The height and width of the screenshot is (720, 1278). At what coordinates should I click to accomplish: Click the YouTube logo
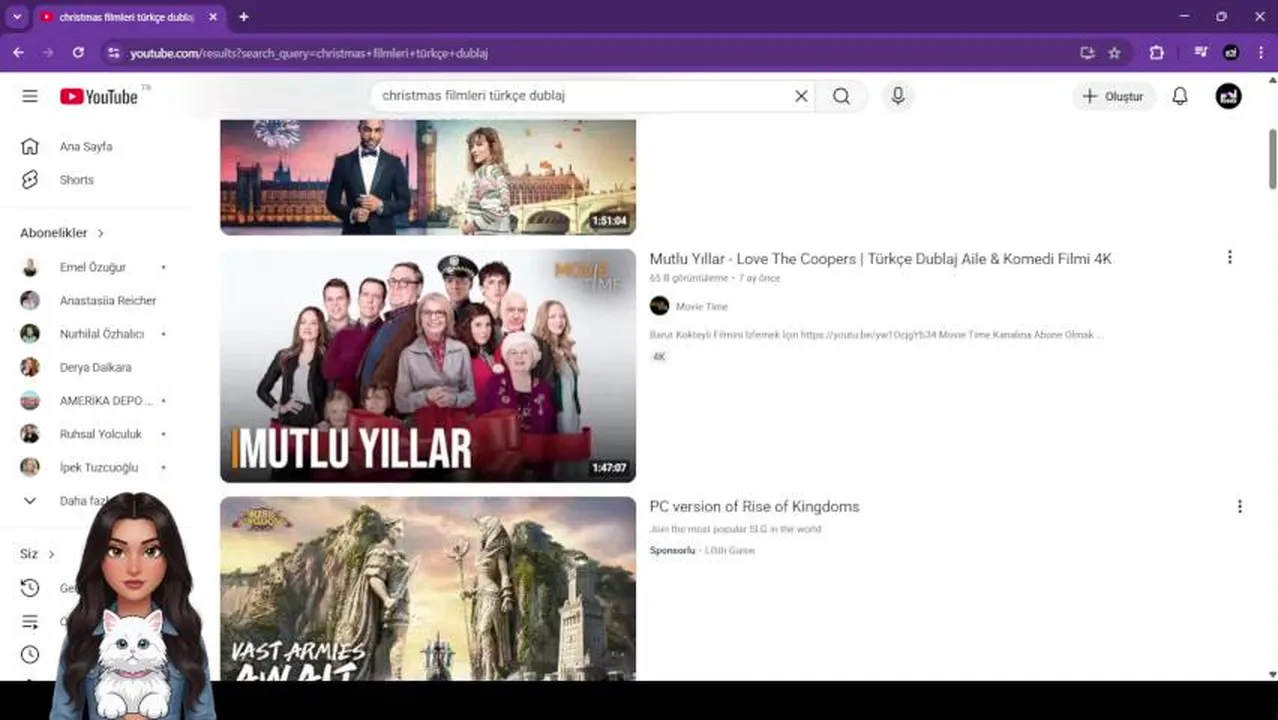click(x=99, y=96)
